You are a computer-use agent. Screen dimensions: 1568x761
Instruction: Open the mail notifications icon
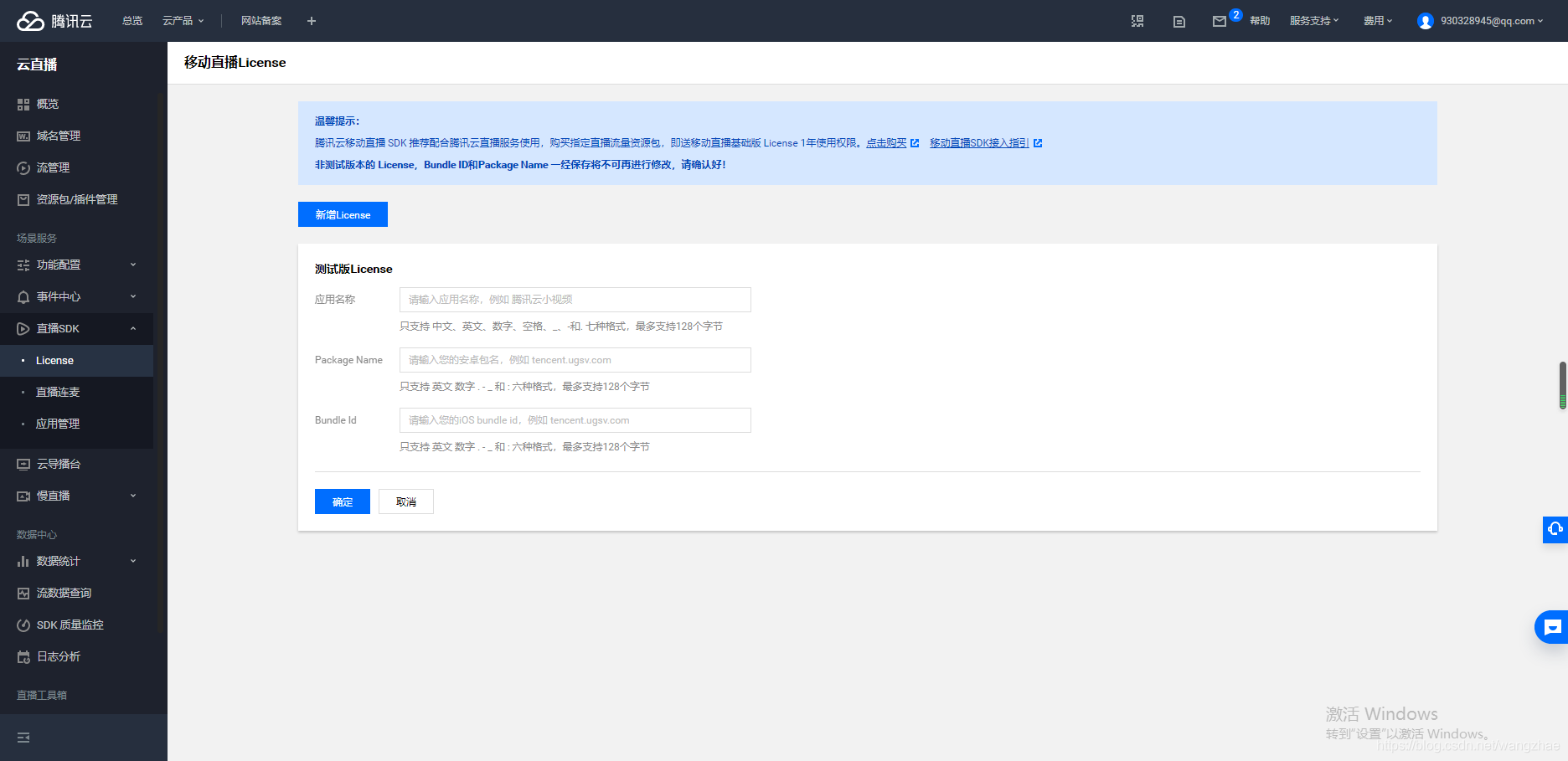(1219, 21)
